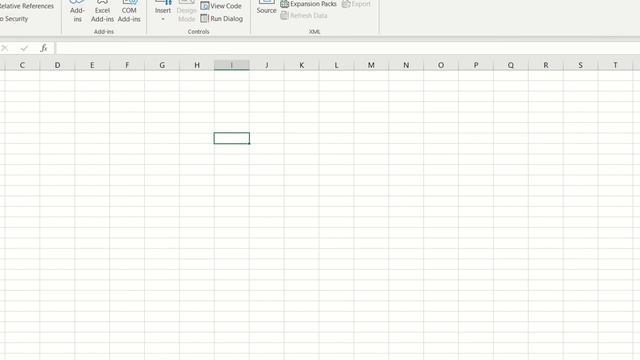The width and height of the screenshot is (640, 360).
Task: Open the Add-ins button in the ribbon
Action: (77, 11)
